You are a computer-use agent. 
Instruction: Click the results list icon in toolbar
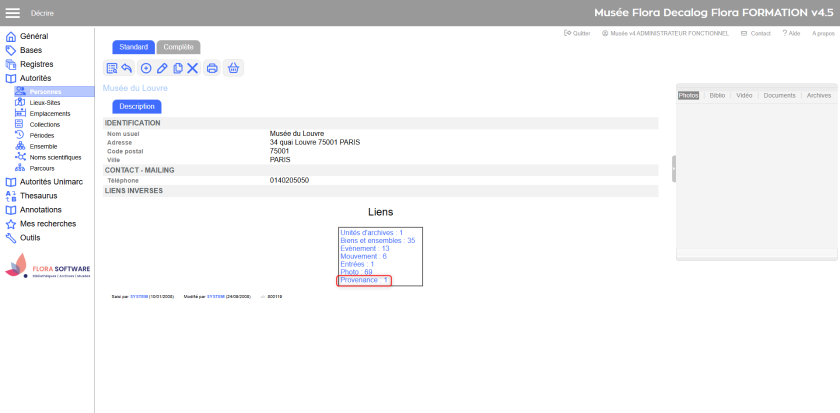click(x=112, y=68)
